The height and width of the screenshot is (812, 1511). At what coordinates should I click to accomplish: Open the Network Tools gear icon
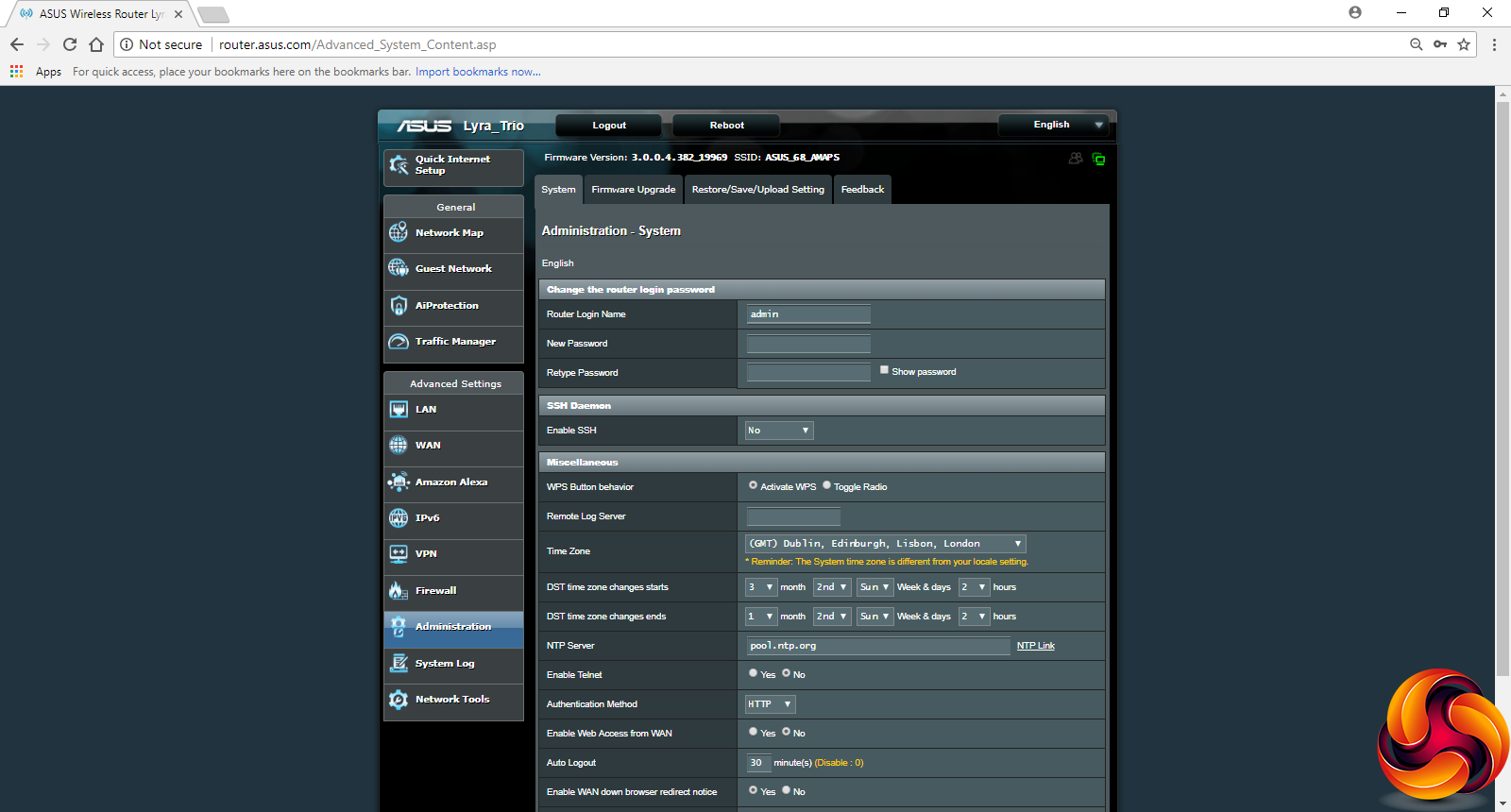399,700
